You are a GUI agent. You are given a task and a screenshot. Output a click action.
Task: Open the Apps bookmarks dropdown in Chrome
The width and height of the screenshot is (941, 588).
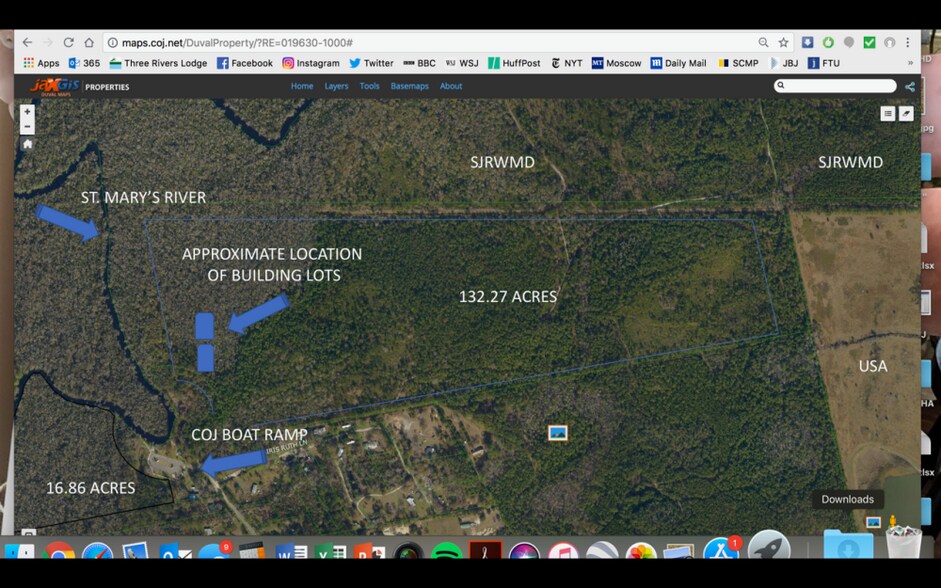pyautogui.click(x=45, y=62)
